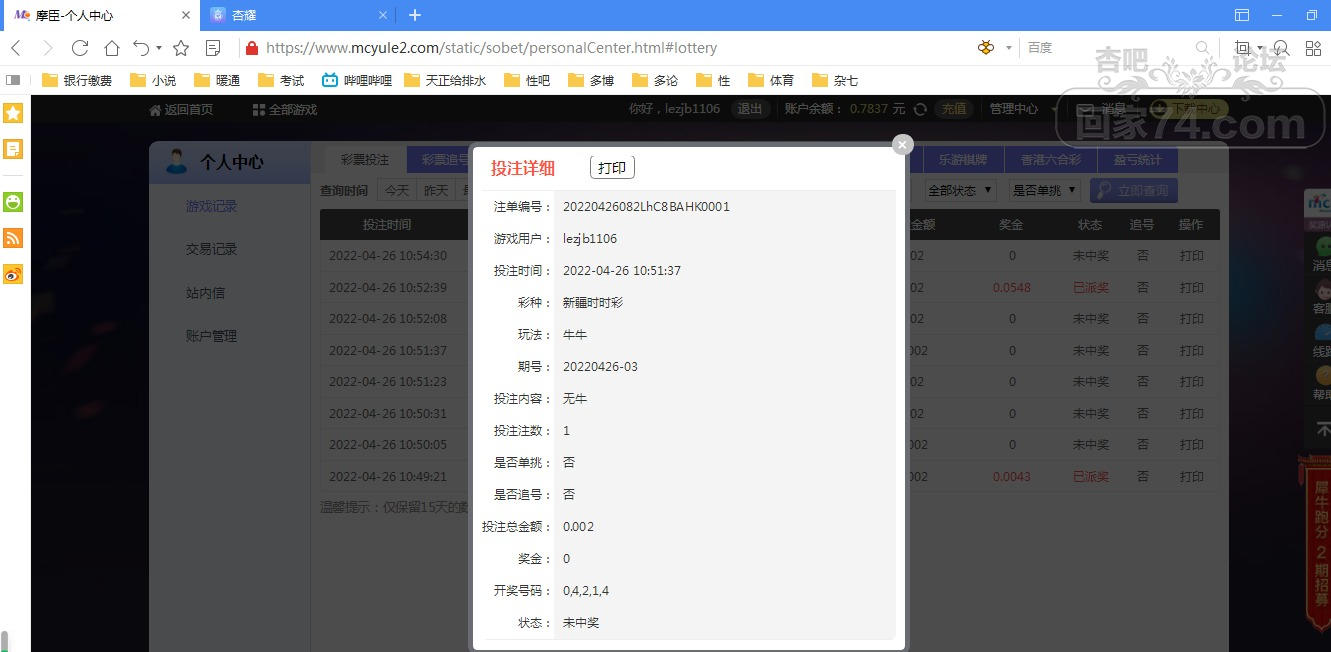This screenshot has height=652, width=1331.
Task: Click the orange notes sidebar icon
Action: pyautogui.click(x=13, y=149)
